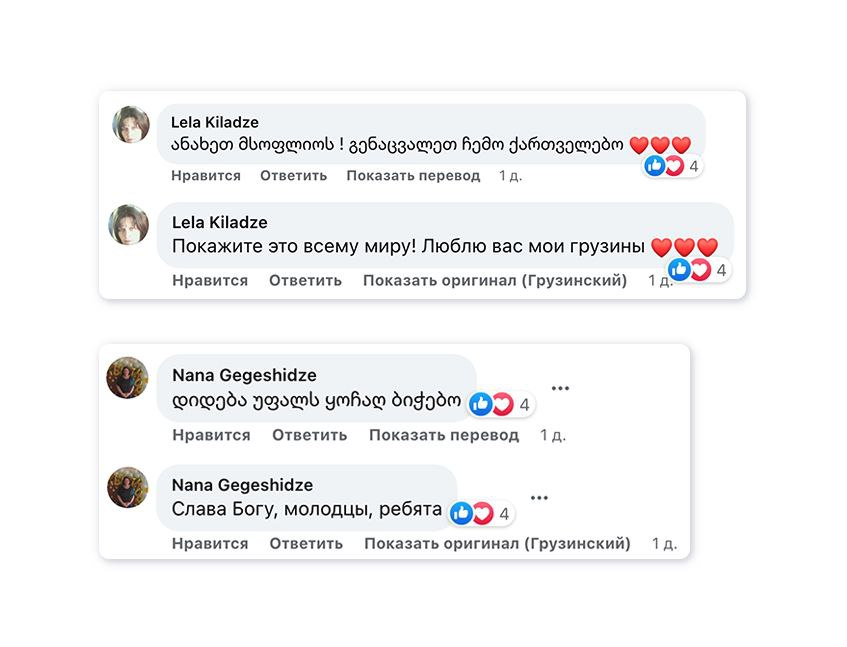Toggle 'Показать оригинал (Грузинский)' under Nana's comment
847x647 pixels.
point(497,544)
